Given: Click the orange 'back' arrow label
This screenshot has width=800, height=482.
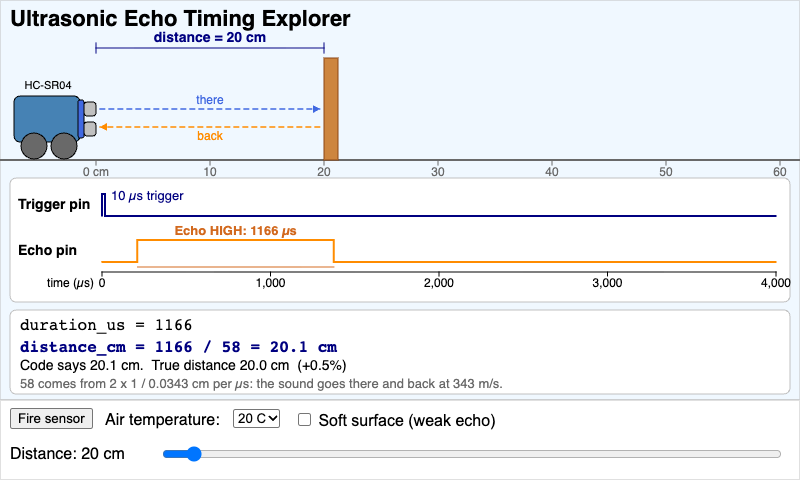Looking at the screenshot, I should 210,136.
